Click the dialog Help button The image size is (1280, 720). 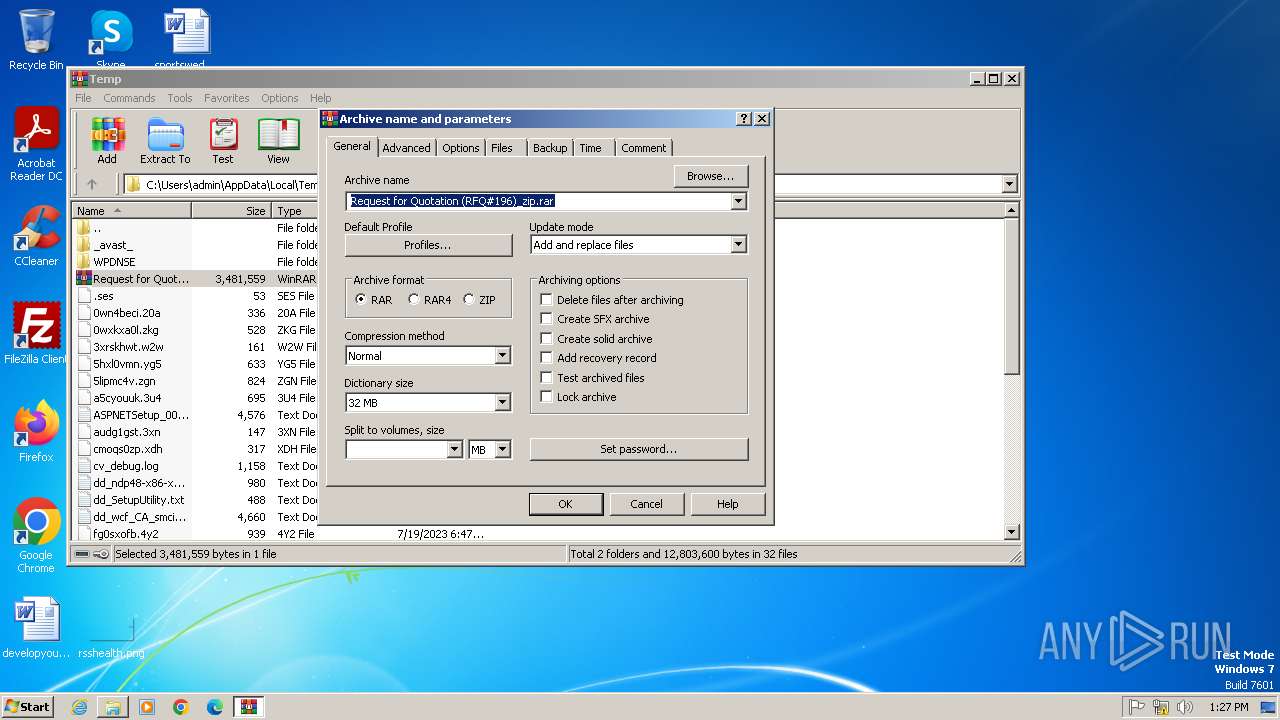(x=728, y=504)
